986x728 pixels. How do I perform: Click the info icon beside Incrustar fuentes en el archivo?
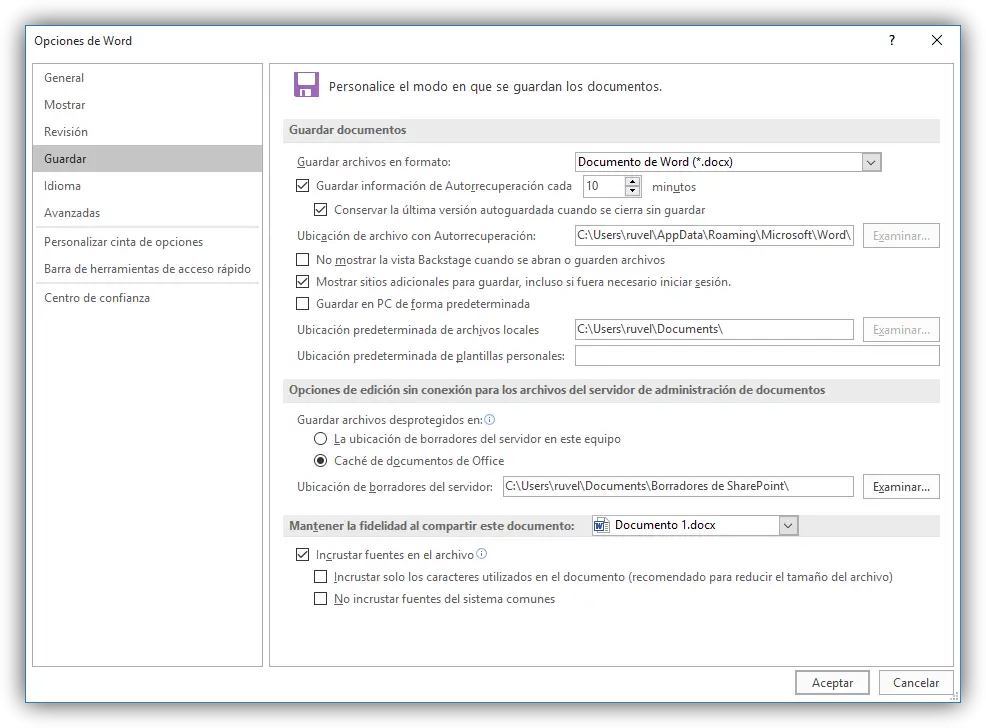[x=481, y=554]
